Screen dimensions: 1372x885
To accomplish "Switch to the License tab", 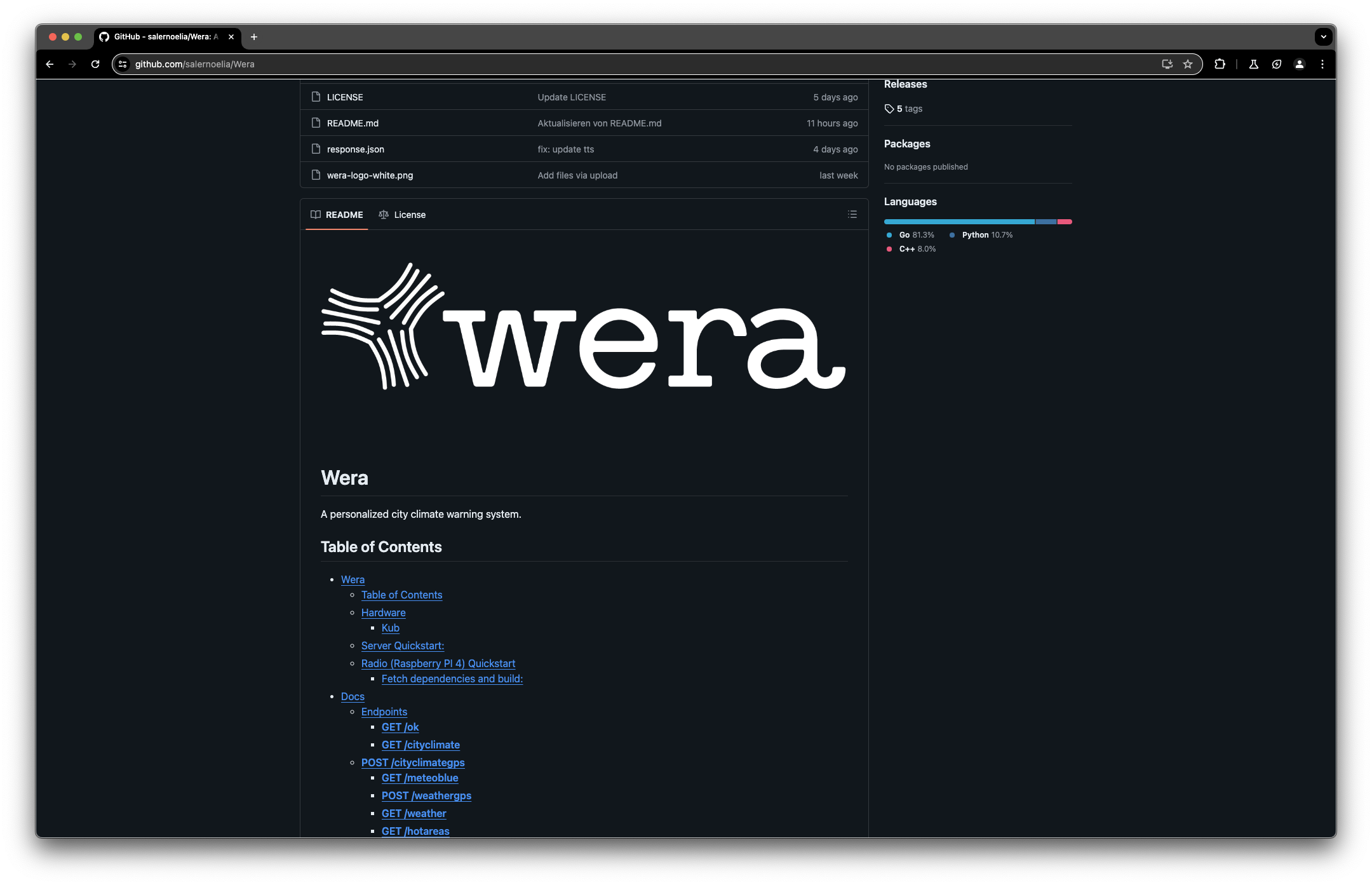I will tap(402, 215).
